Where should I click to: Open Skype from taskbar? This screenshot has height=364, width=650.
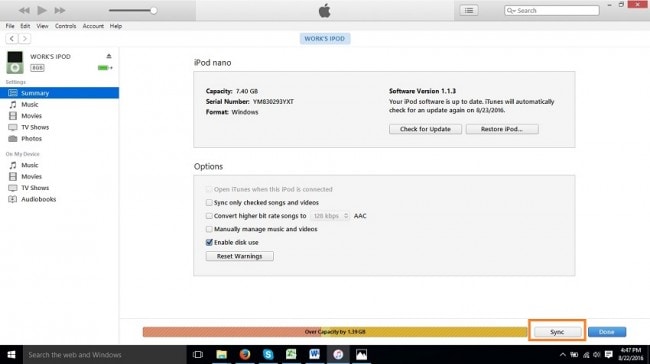pyautogui.click(x=268, y=354)
